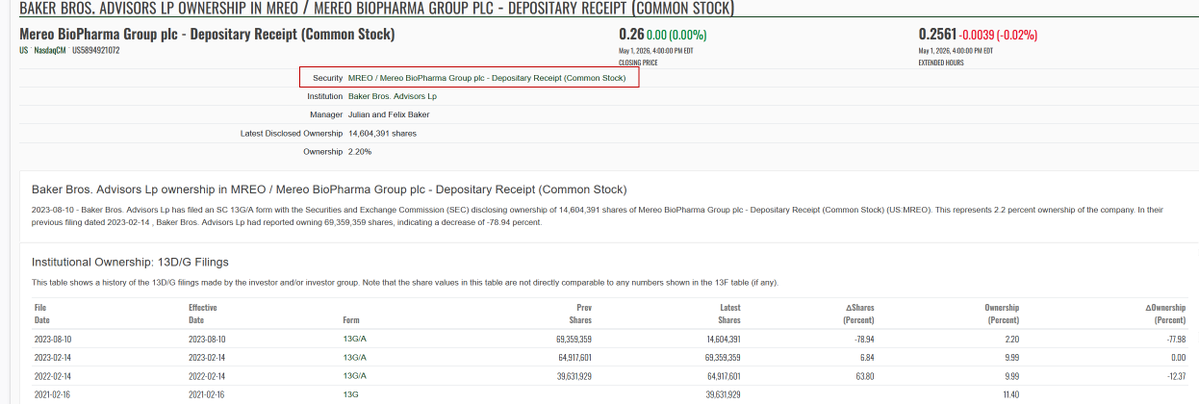Click Effective Date cell 2023-08-10

[x=207, y=339]
